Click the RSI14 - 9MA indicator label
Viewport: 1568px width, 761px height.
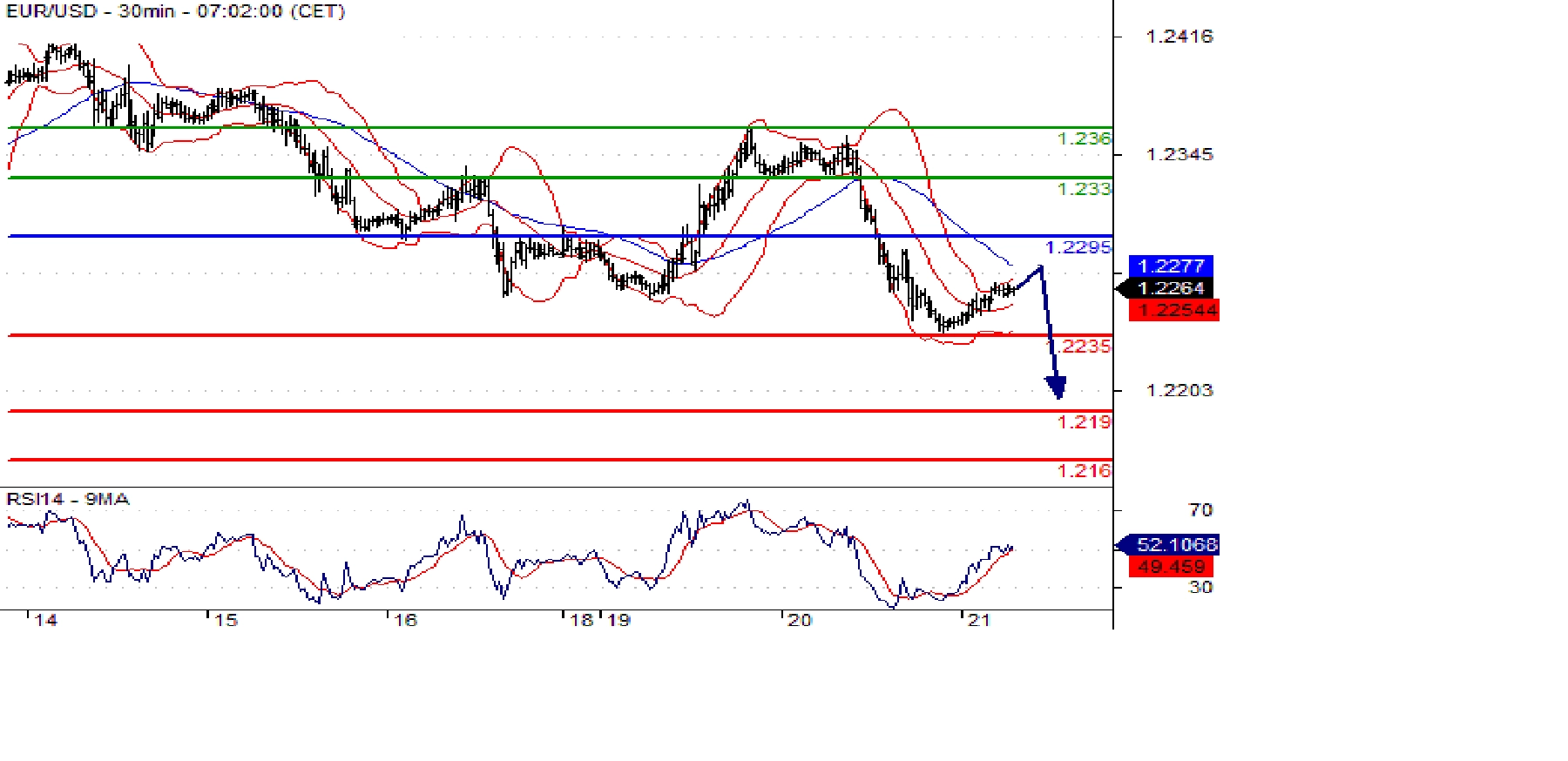tap(68, 499)
